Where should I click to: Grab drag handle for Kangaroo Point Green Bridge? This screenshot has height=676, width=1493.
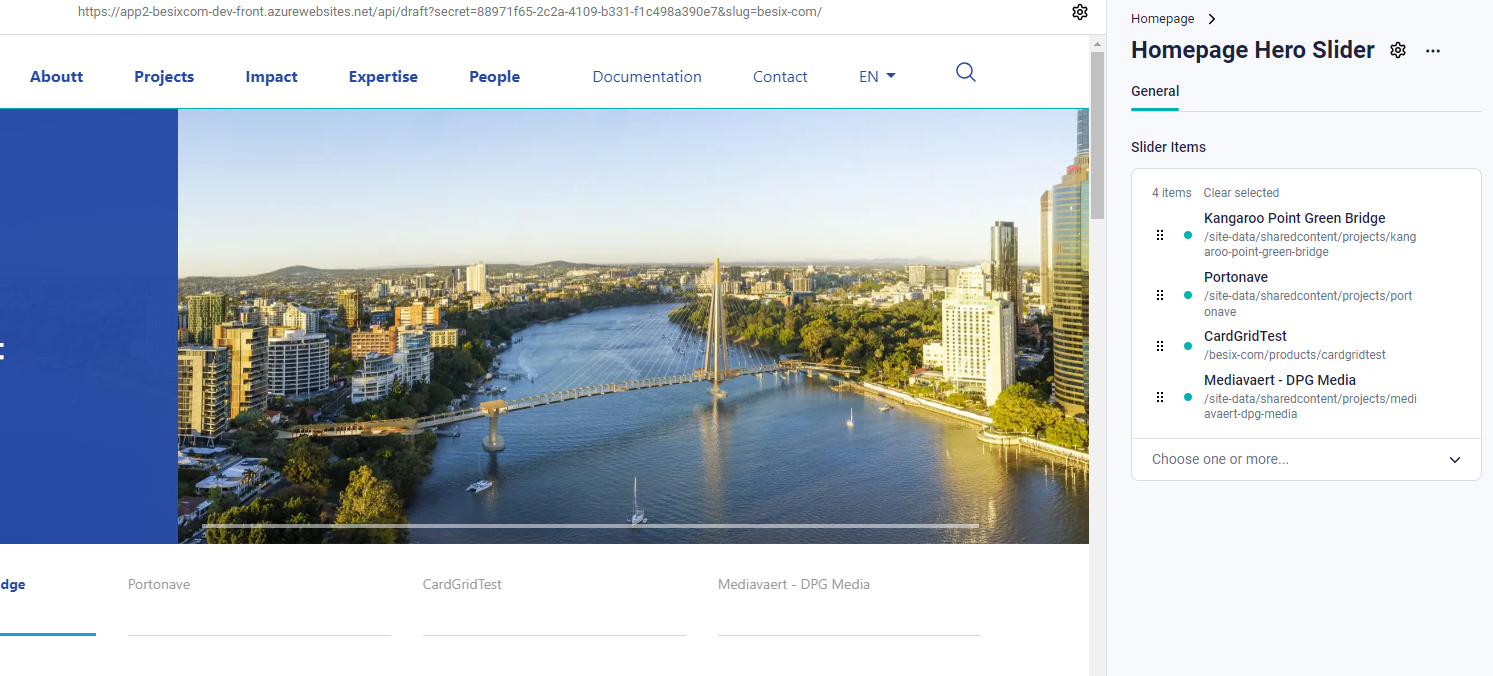[x=1160, y=235]
